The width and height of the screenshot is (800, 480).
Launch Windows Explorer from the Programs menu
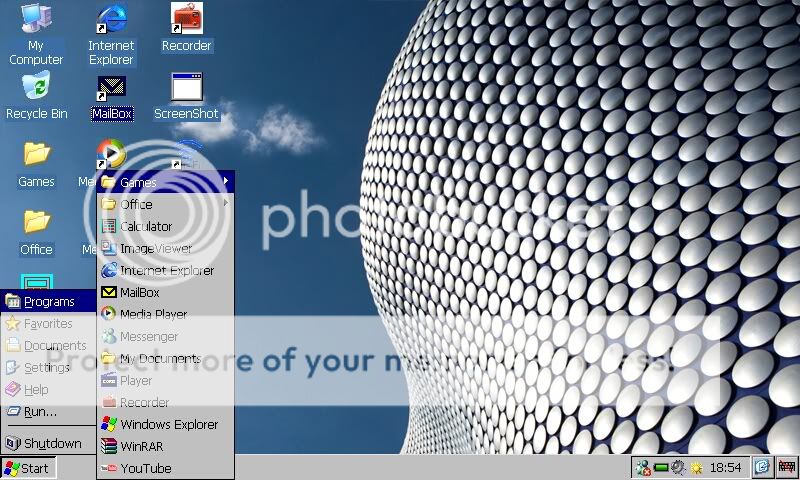pyautogui.click(x=165, y=424)
